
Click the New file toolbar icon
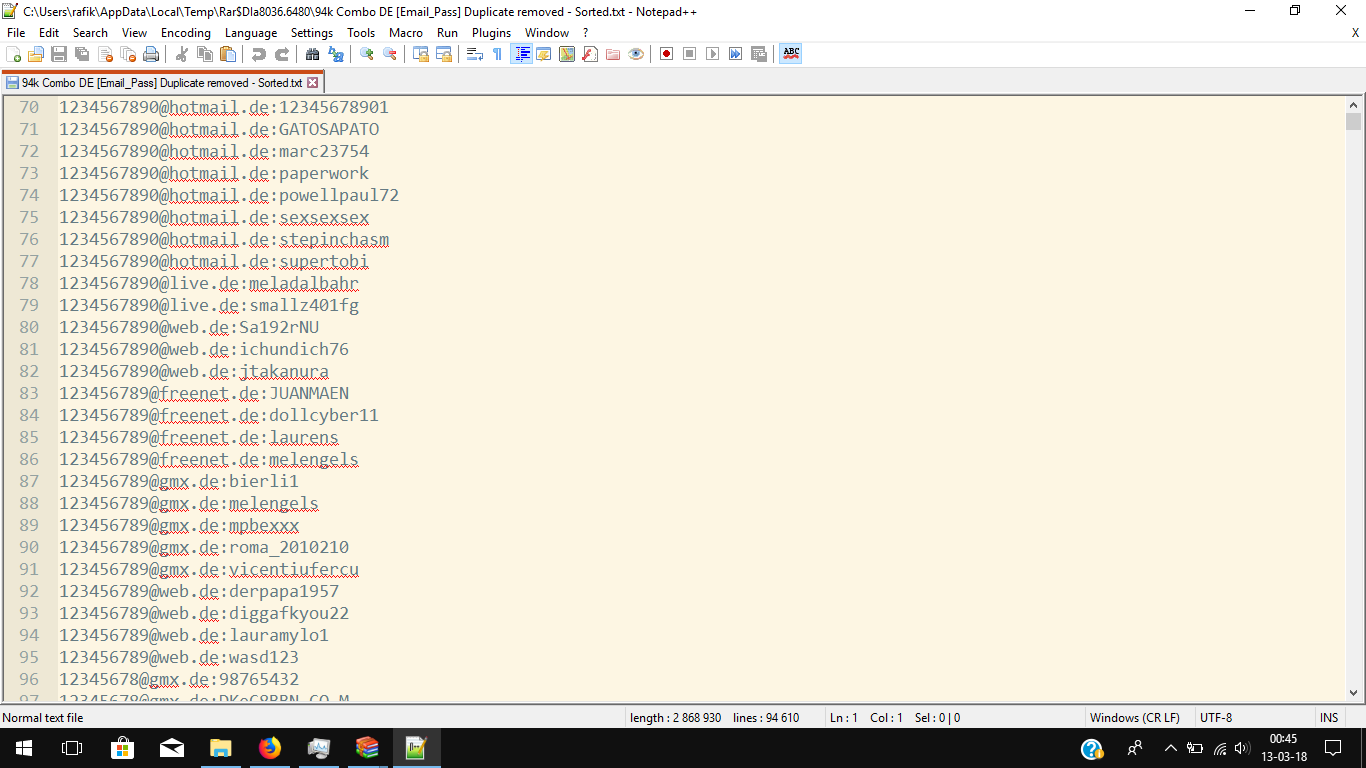(x=13, y=54)
